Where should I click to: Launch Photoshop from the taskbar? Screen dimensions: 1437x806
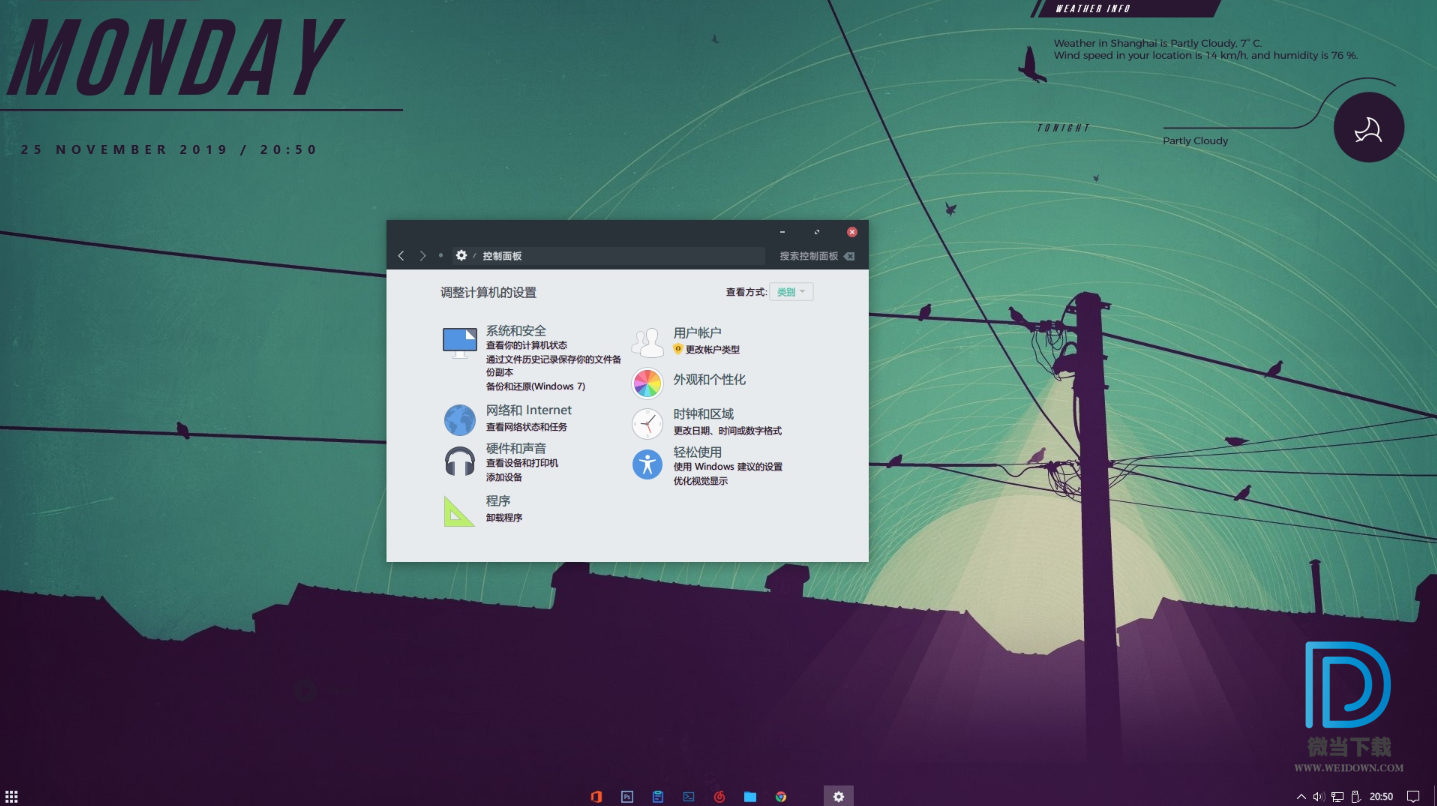[627, 797]
